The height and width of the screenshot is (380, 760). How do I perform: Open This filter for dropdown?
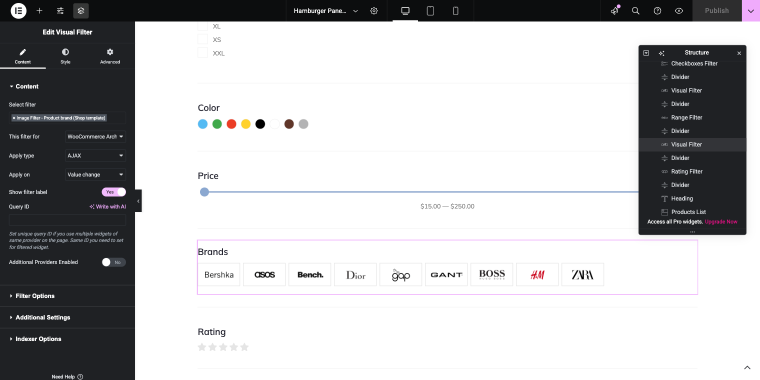pos(95,137)
